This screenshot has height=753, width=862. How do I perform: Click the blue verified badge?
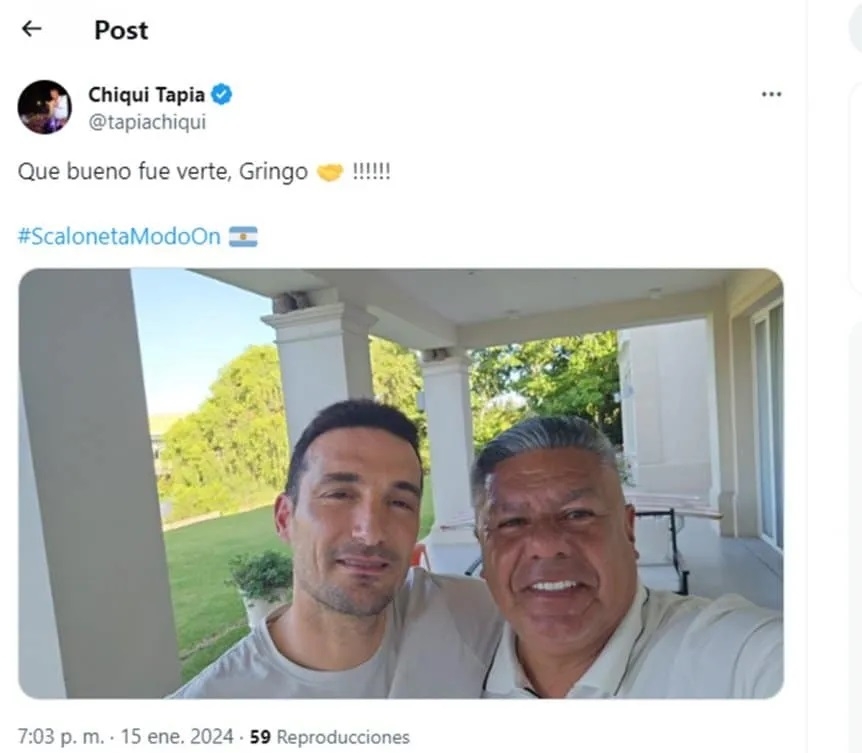[222, 95]
